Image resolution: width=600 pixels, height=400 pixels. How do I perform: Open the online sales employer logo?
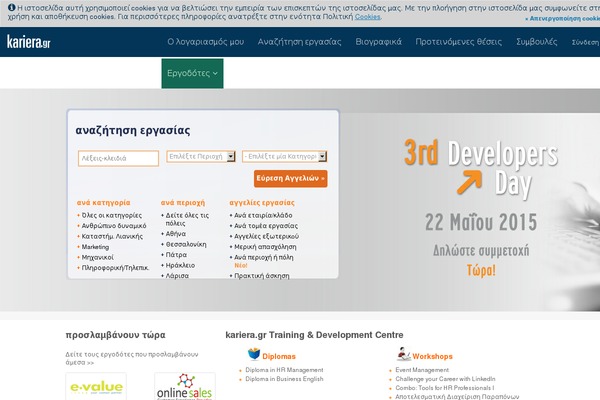[185, 387]
